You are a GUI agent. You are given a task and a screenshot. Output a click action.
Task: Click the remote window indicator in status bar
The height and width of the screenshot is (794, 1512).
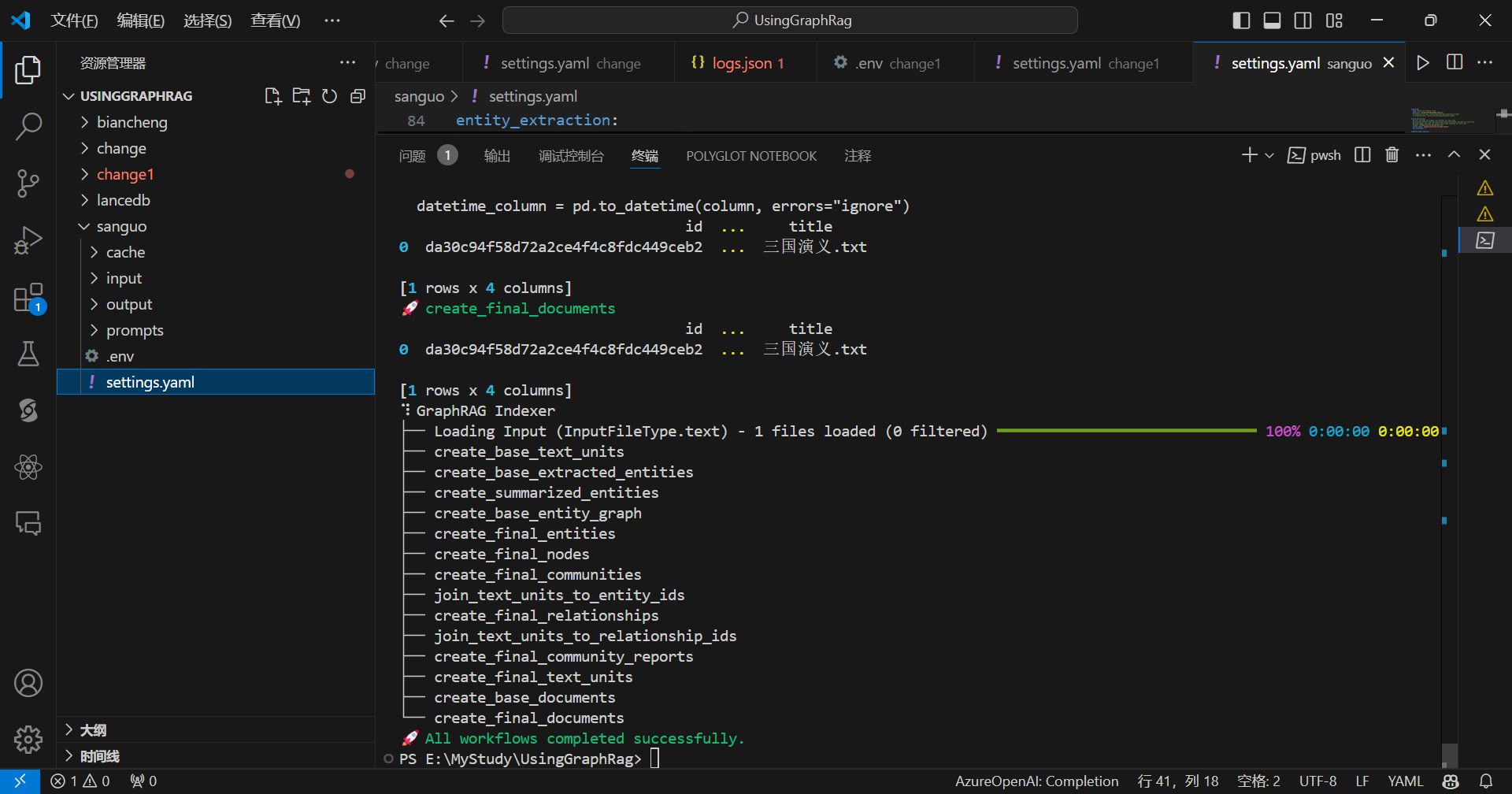click(x=20, y=781)
